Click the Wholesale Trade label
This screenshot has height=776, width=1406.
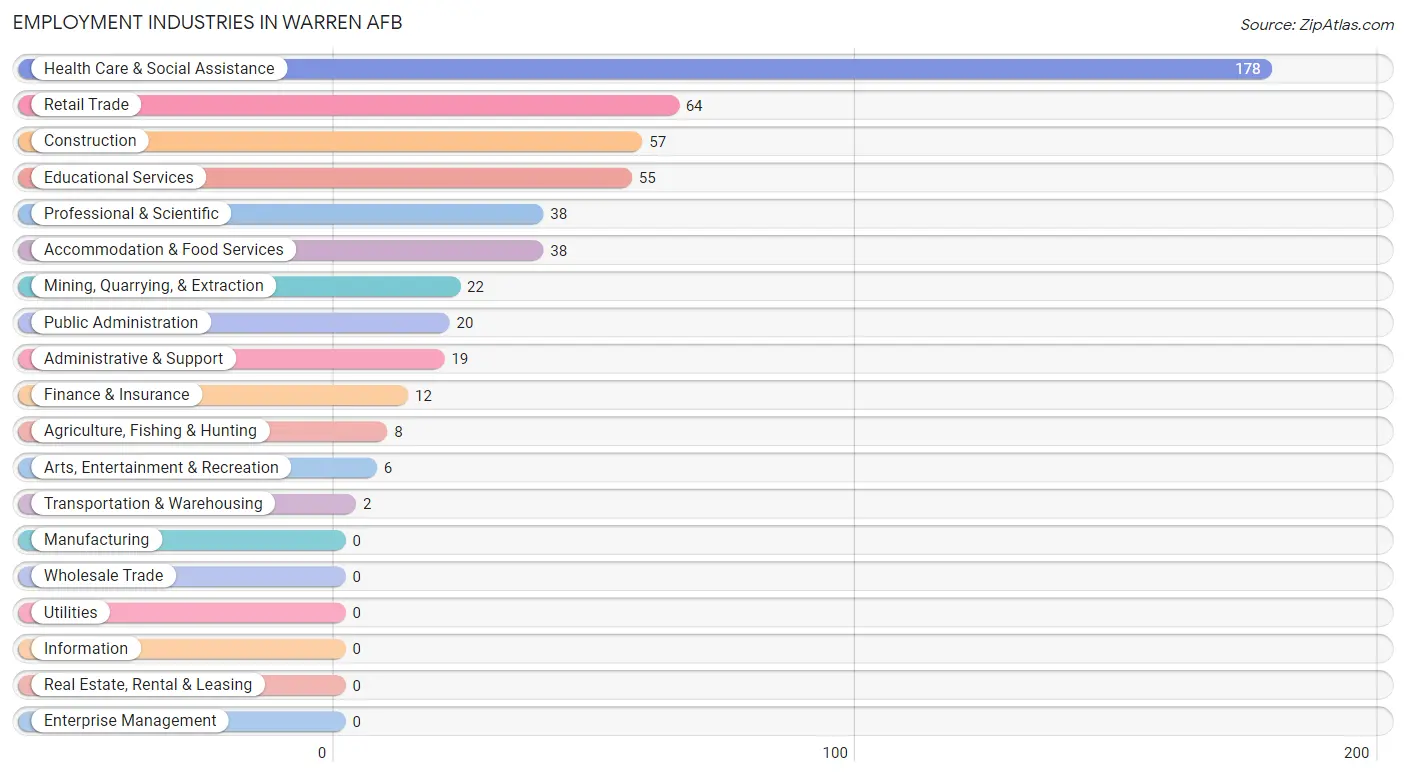103,576
